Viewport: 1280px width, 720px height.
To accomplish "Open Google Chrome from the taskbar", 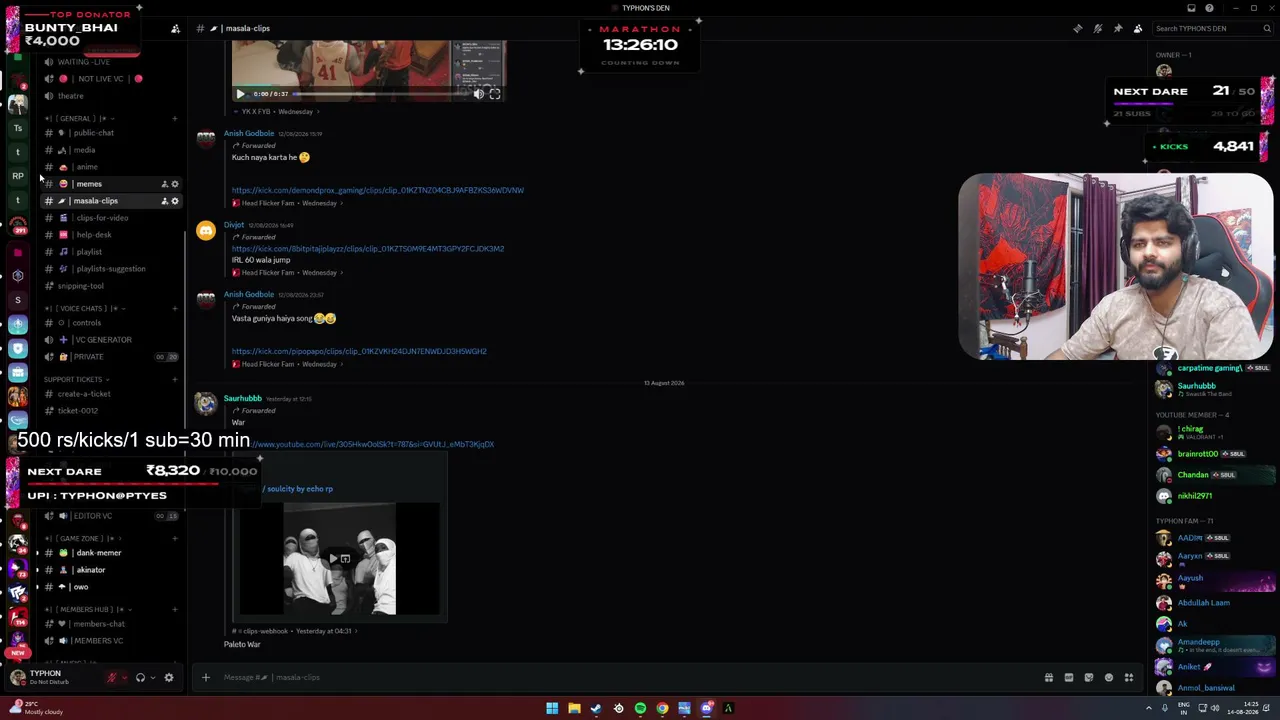I will click(662, 708).
